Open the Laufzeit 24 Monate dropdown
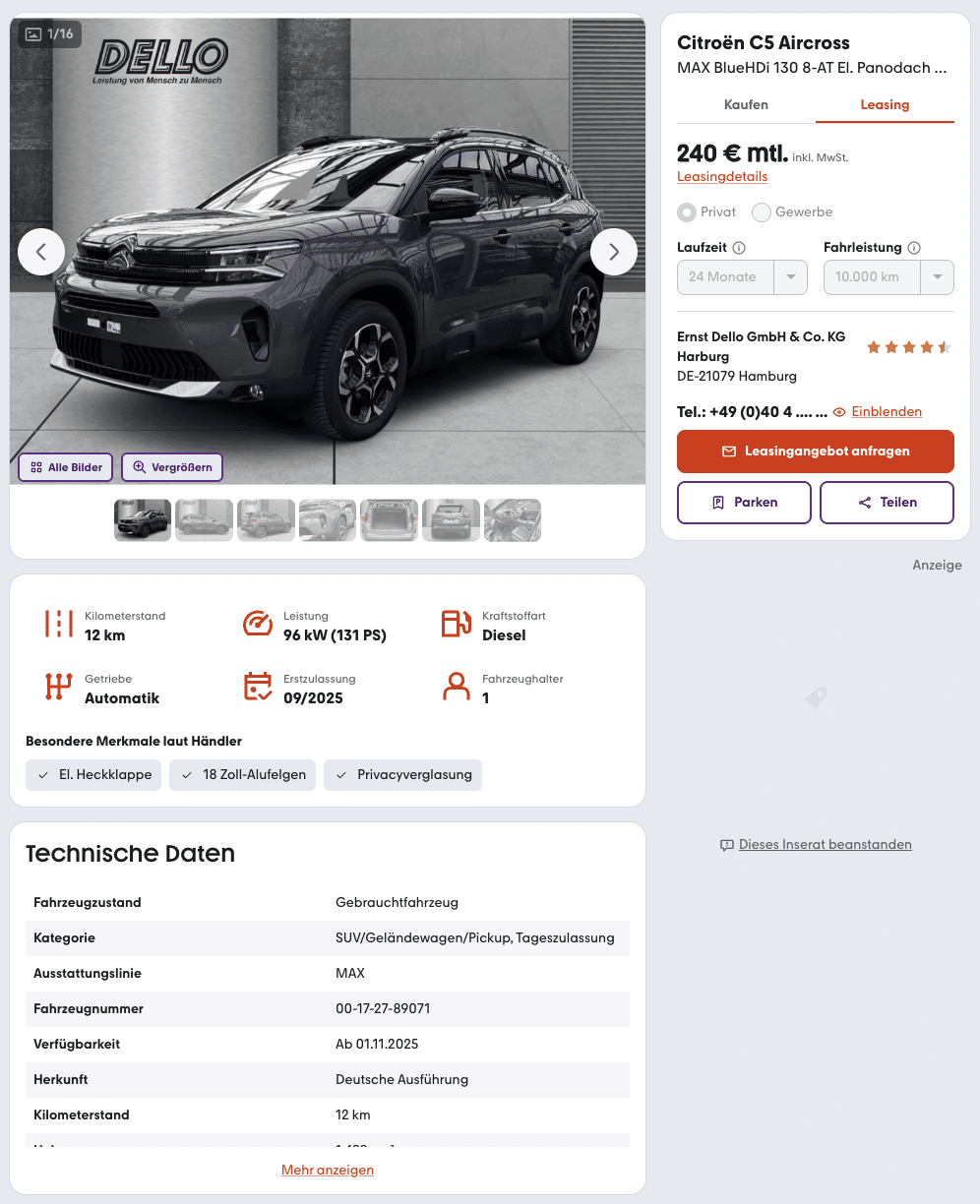Viewport: 980px width, 1204px height. [742, 276]
